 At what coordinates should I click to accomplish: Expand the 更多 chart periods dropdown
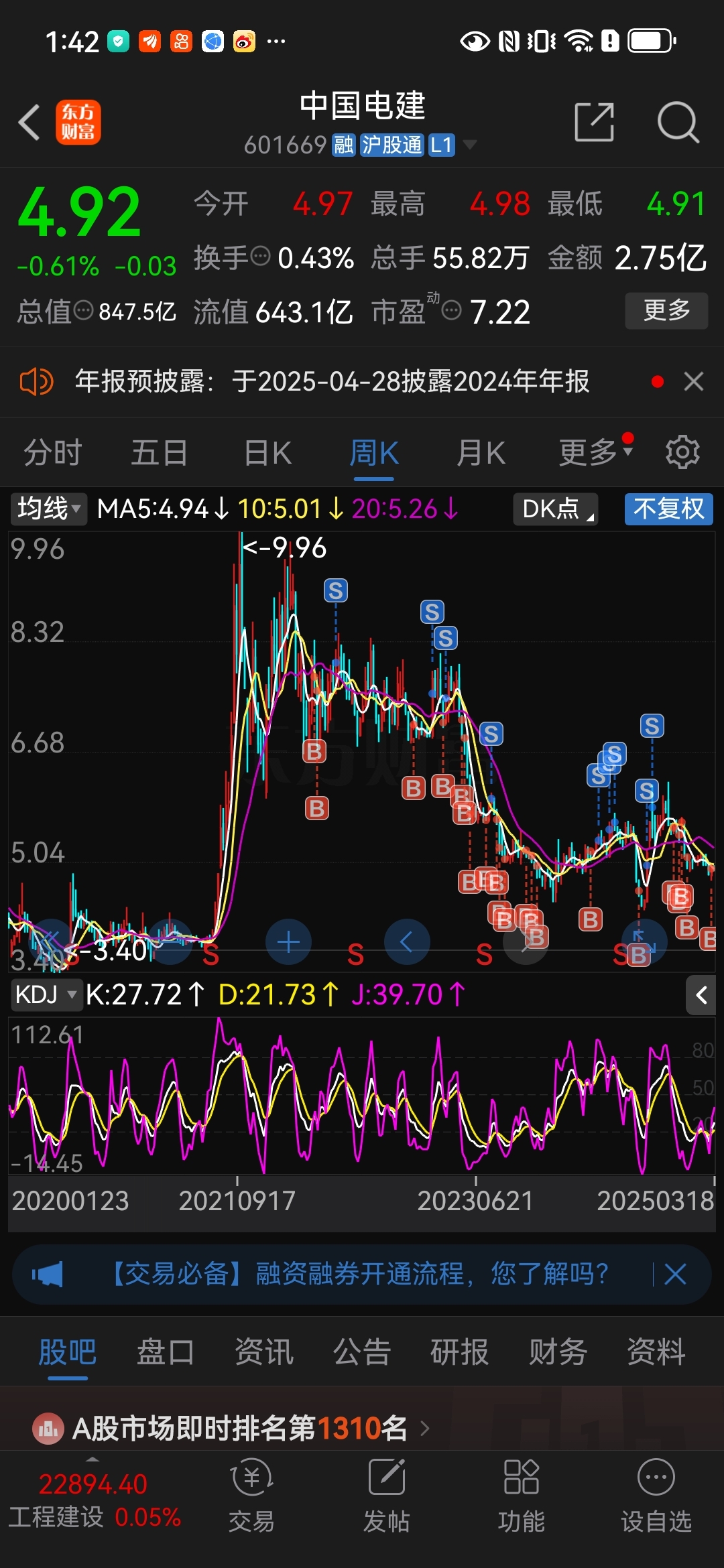pos(596,452)
